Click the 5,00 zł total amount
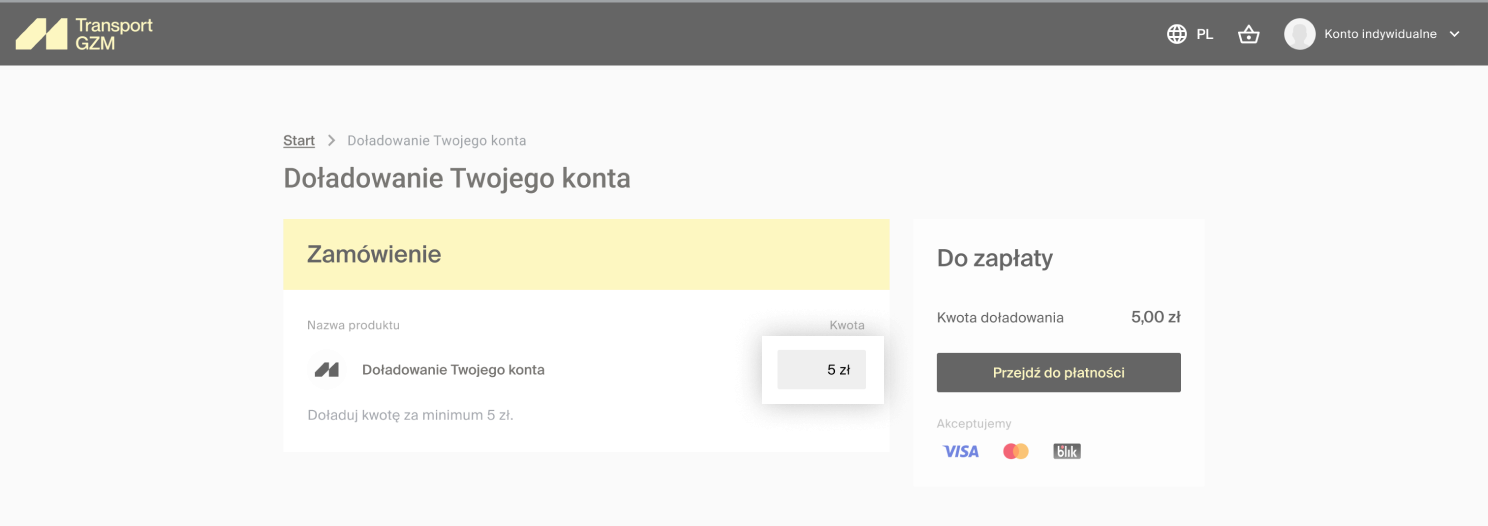The image size is (1488, 526). [x=1155, y=317]
